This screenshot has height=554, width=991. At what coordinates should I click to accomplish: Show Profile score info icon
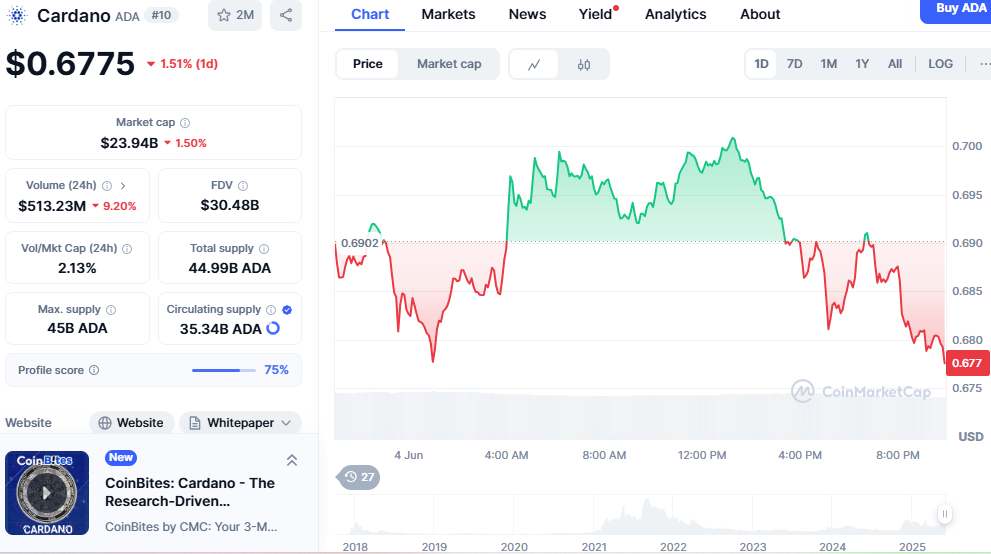[94, 370]
